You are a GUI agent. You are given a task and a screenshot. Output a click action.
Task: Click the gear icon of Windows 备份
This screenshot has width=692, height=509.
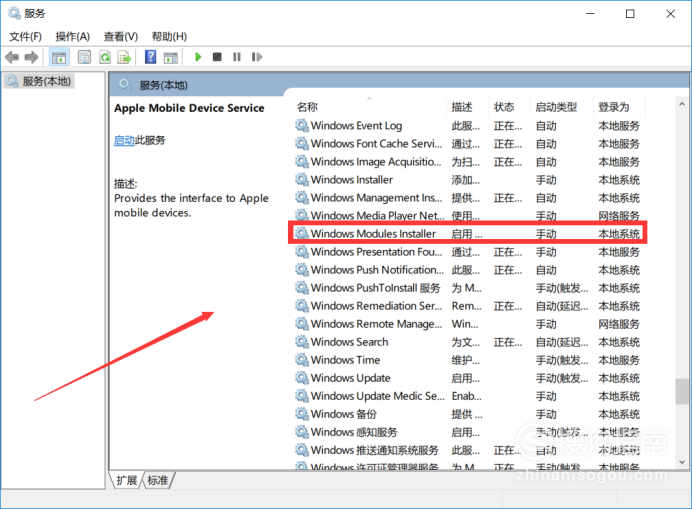[302, 415]
